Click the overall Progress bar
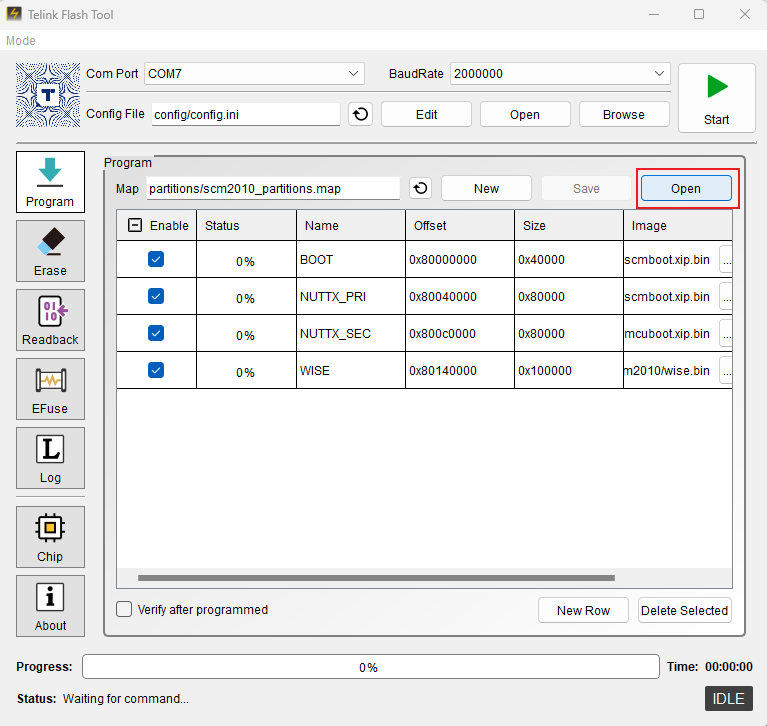Screen dimensions: 767x726 tap(371, 667)
